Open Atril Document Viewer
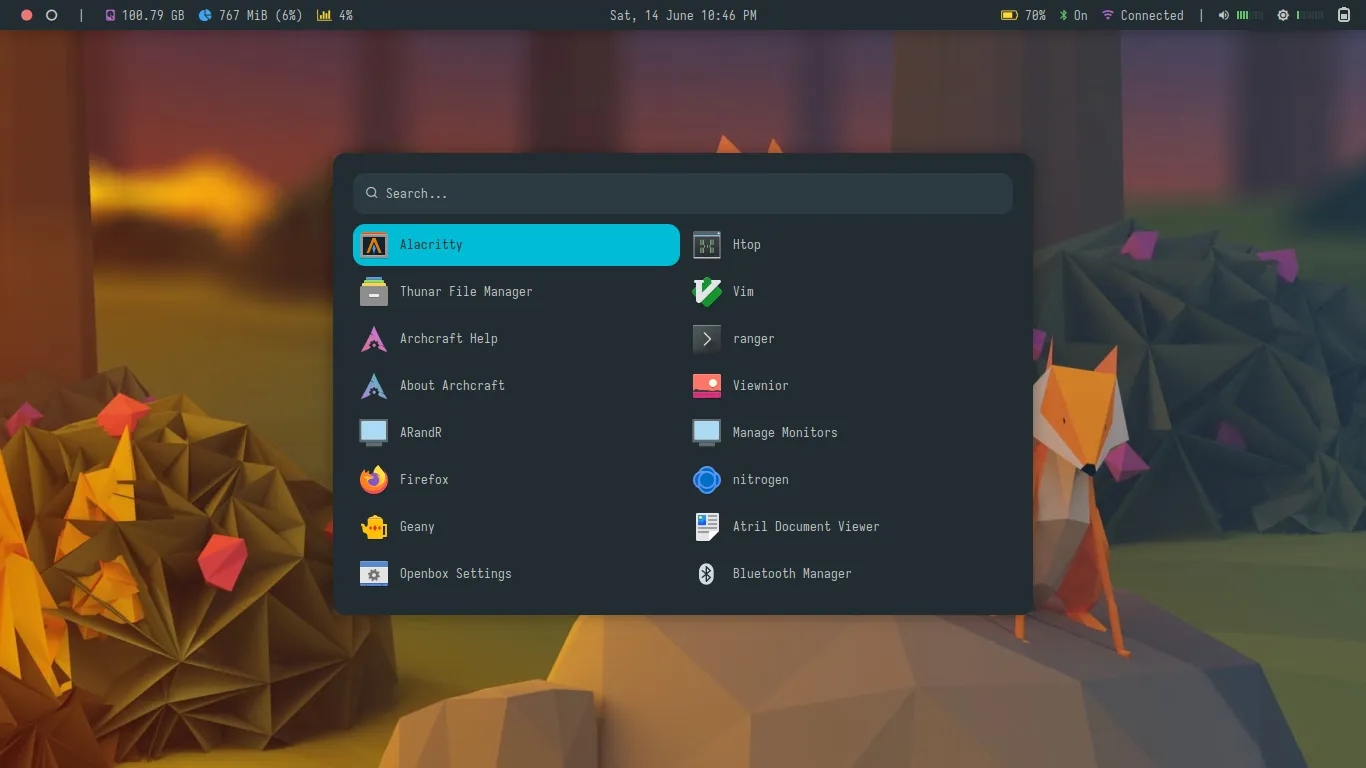The image size is (1366, 768). coord(849,527)
